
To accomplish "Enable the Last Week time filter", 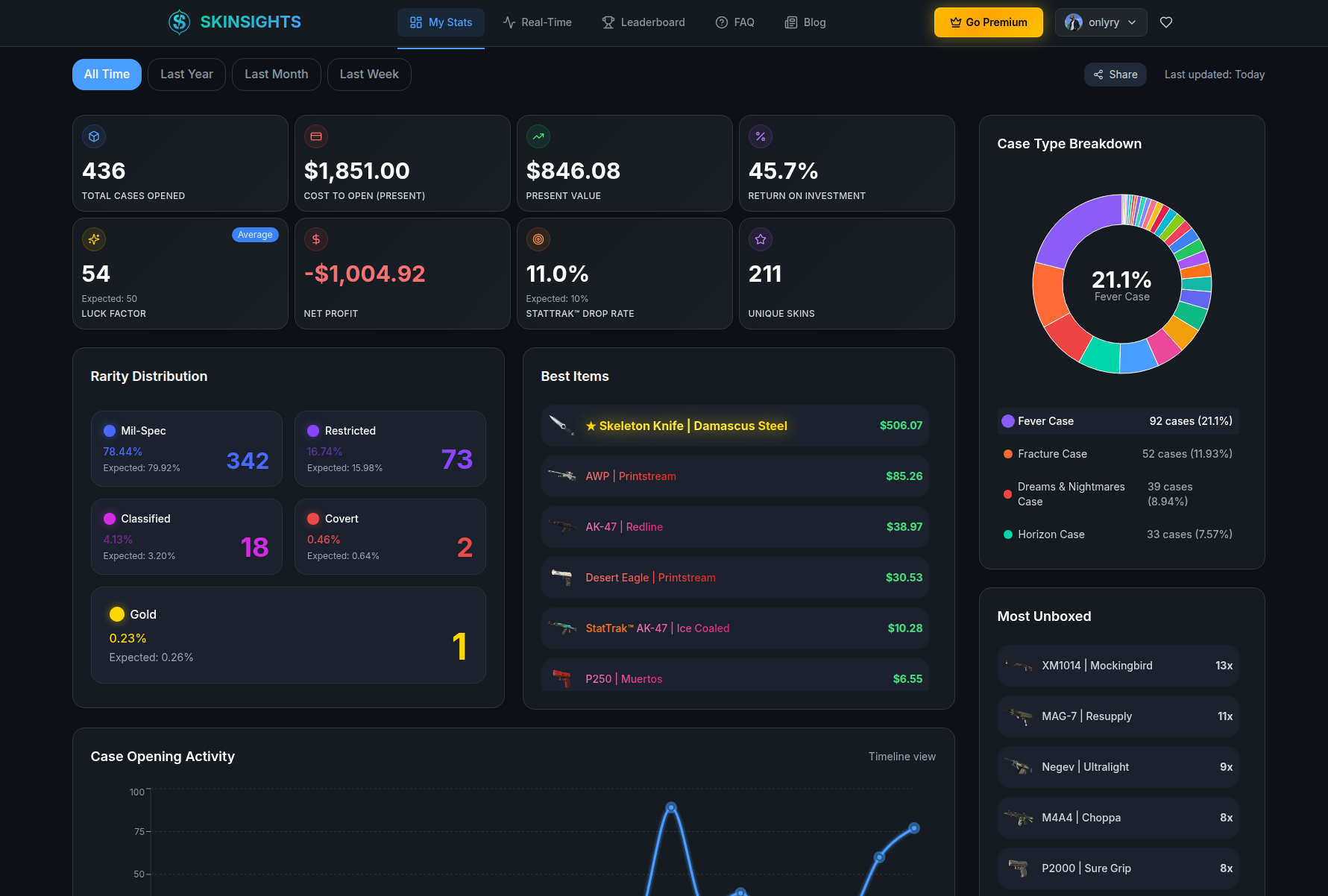I will (x=369, y=74).
